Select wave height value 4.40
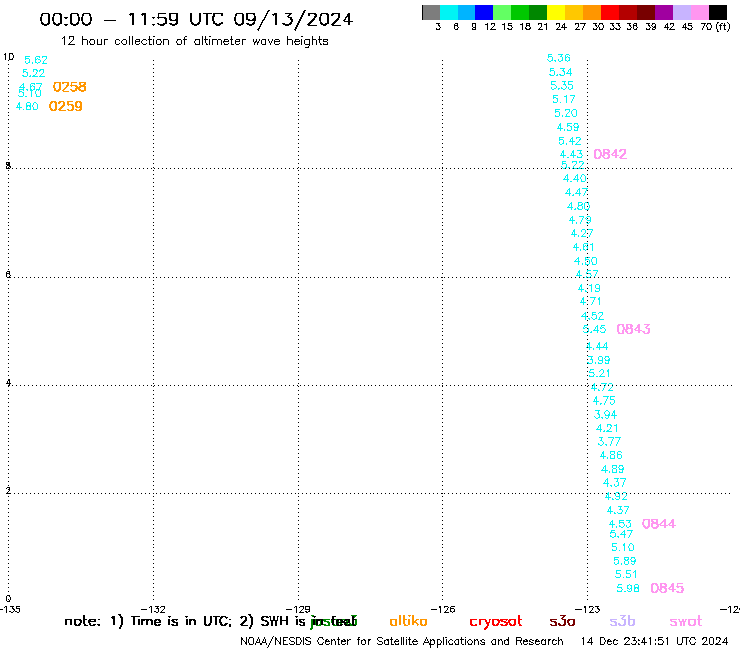Image resolution: width=740 pixels, height=650 pixels. (x=575, y=178)
